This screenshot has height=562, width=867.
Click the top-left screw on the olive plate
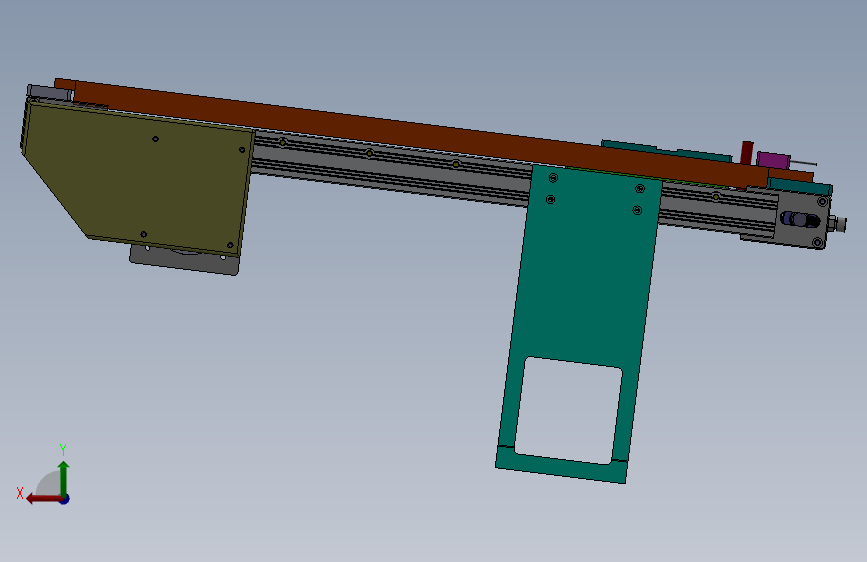coord(155,139)
